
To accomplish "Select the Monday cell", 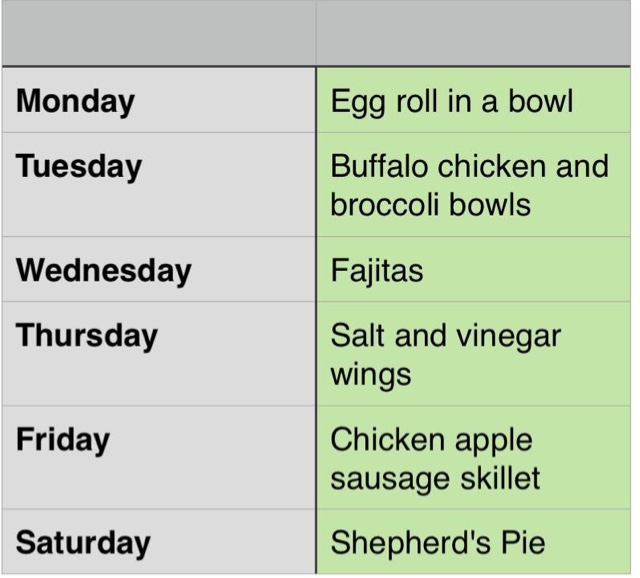I will click(158, 101).
